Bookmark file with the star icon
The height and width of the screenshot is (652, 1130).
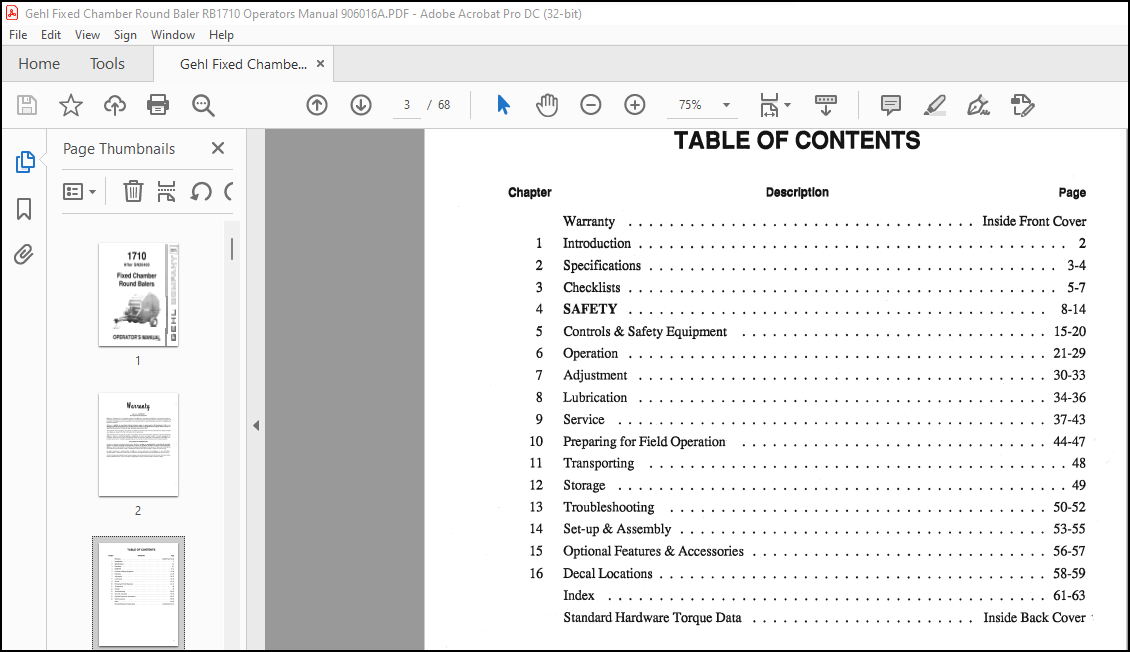tap(71, 105)
